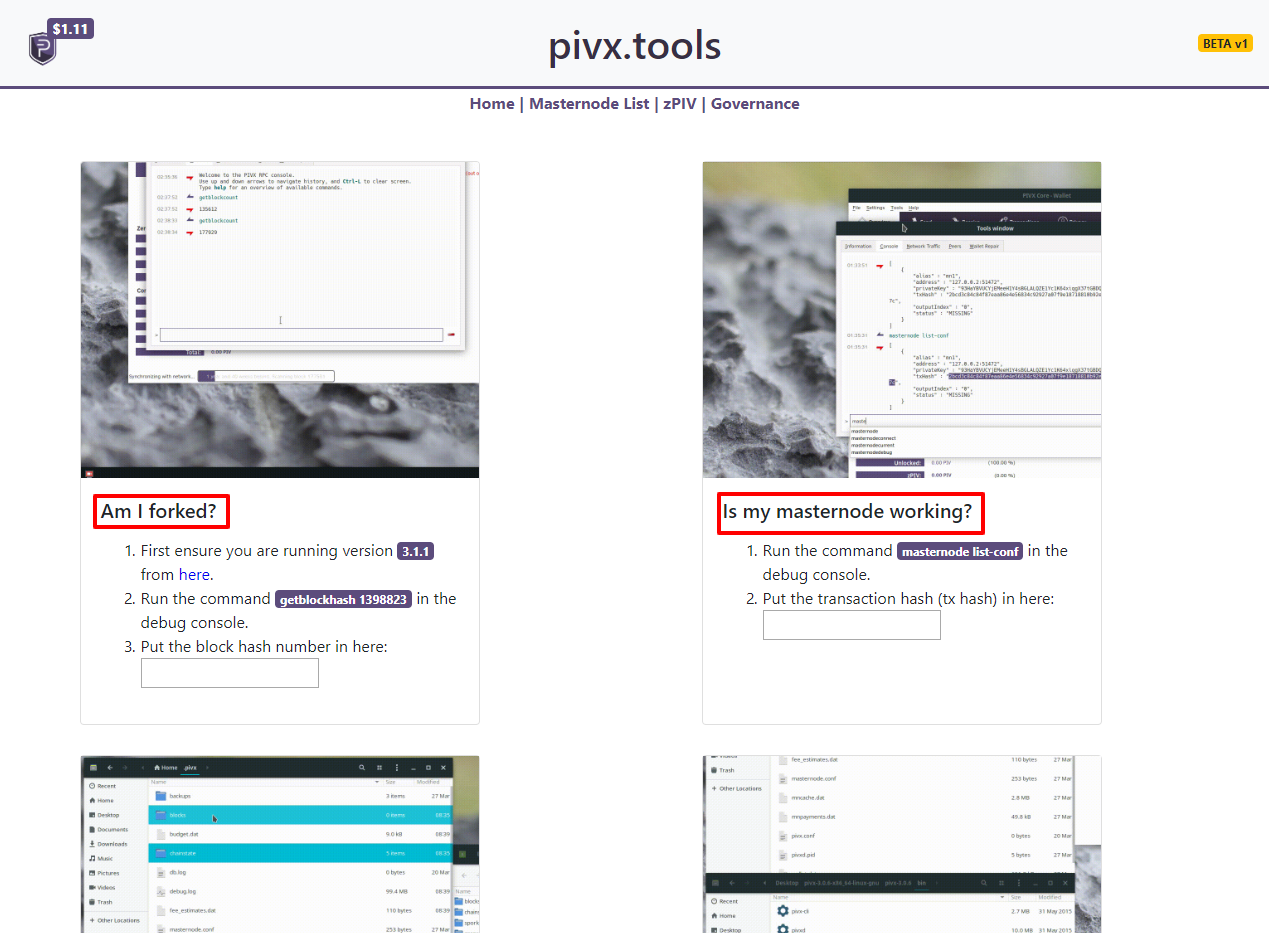
Task: Click 'Is my masternode working?' heading
Action: [848, 512]
